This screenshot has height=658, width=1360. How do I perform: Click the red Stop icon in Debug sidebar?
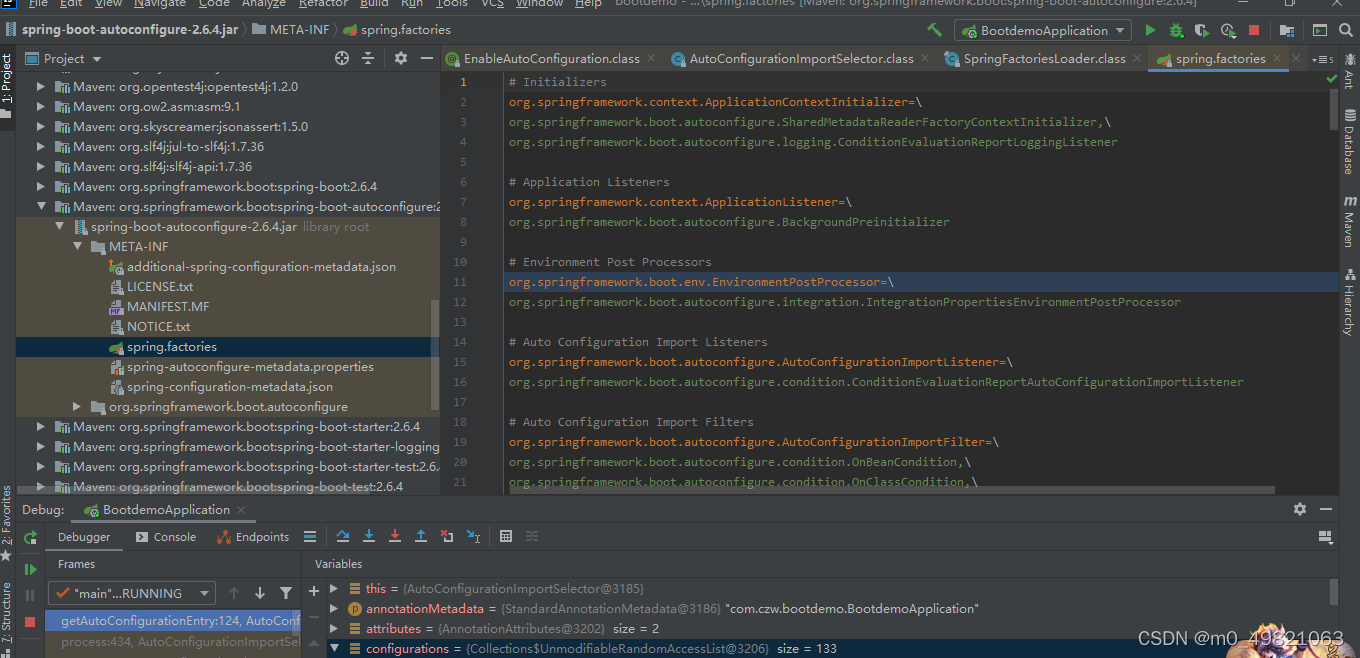pyautogui.click(x=30, y=621)
